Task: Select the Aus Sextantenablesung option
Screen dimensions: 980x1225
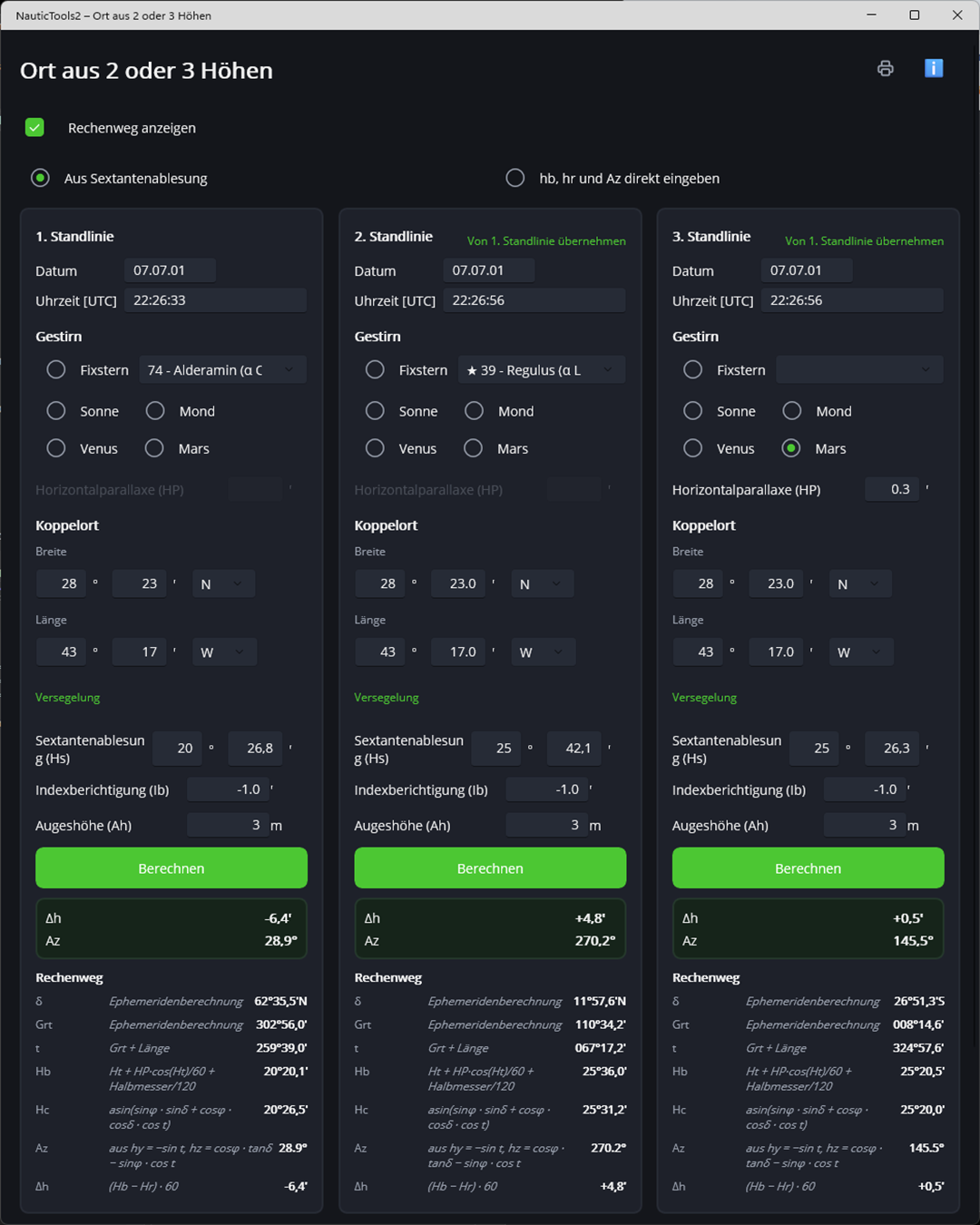Action: (40, 178)
